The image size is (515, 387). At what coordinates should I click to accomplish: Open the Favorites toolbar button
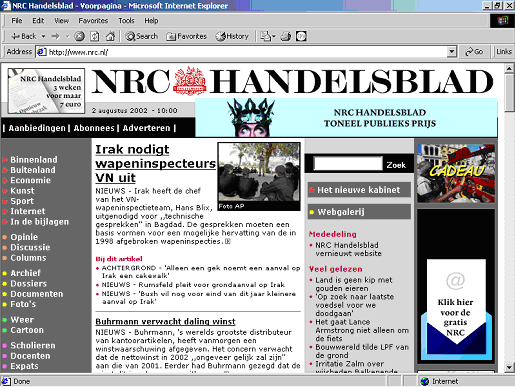tap(186, 36)
